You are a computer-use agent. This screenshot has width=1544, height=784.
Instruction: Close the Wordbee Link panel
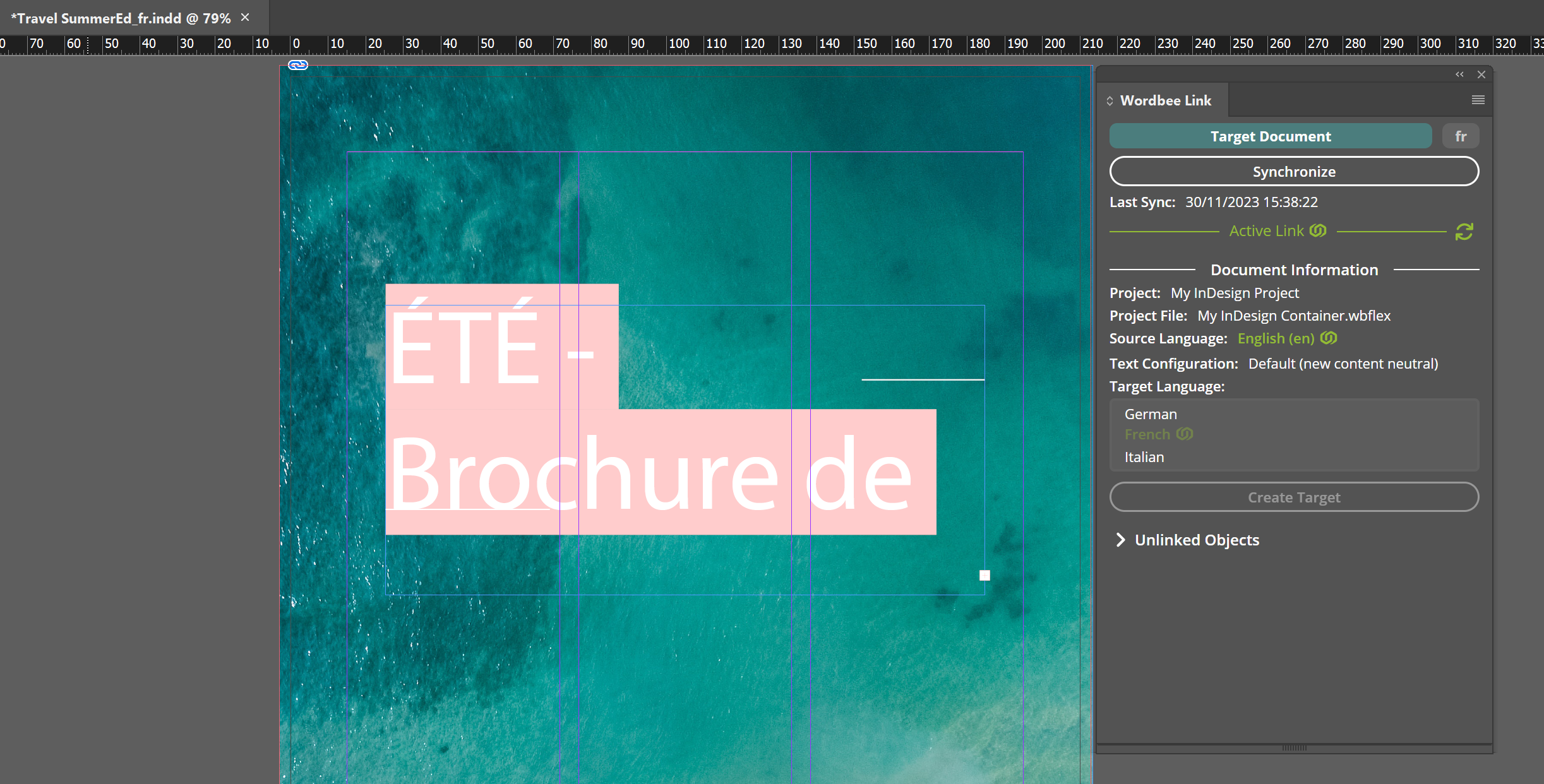coord(1481,74)
